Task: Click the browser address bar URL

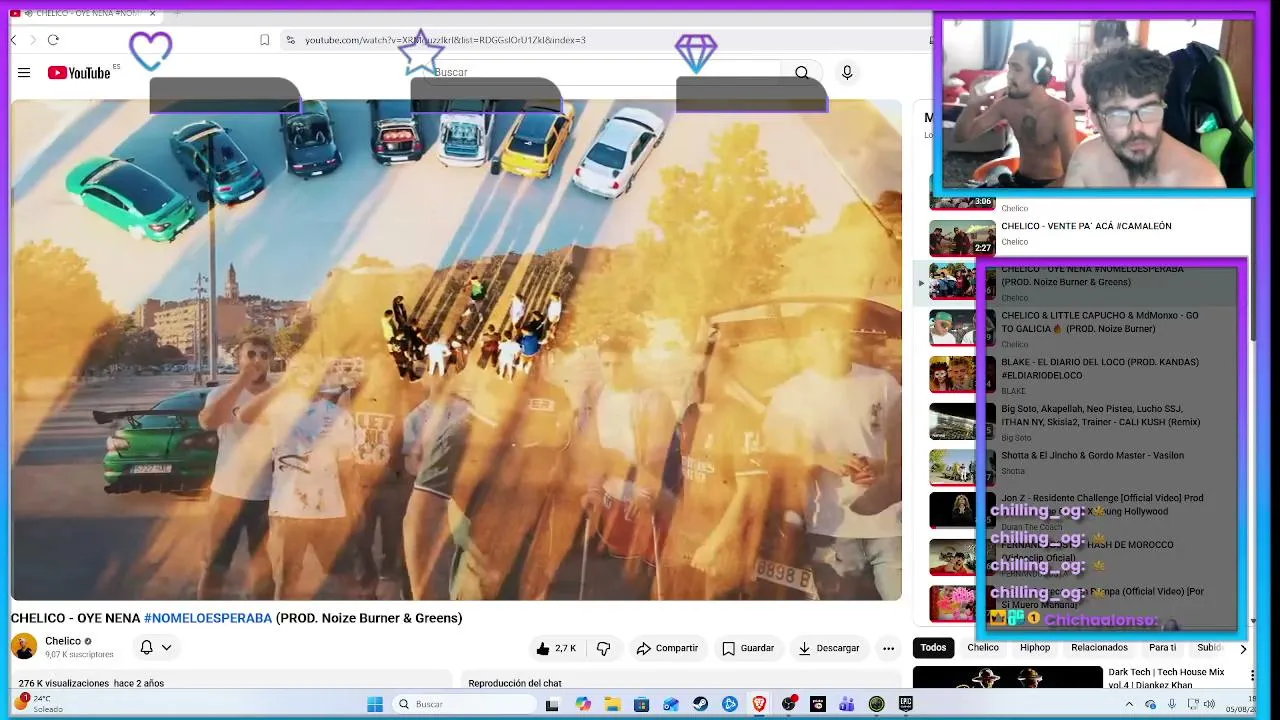Action: click(445, 40)
